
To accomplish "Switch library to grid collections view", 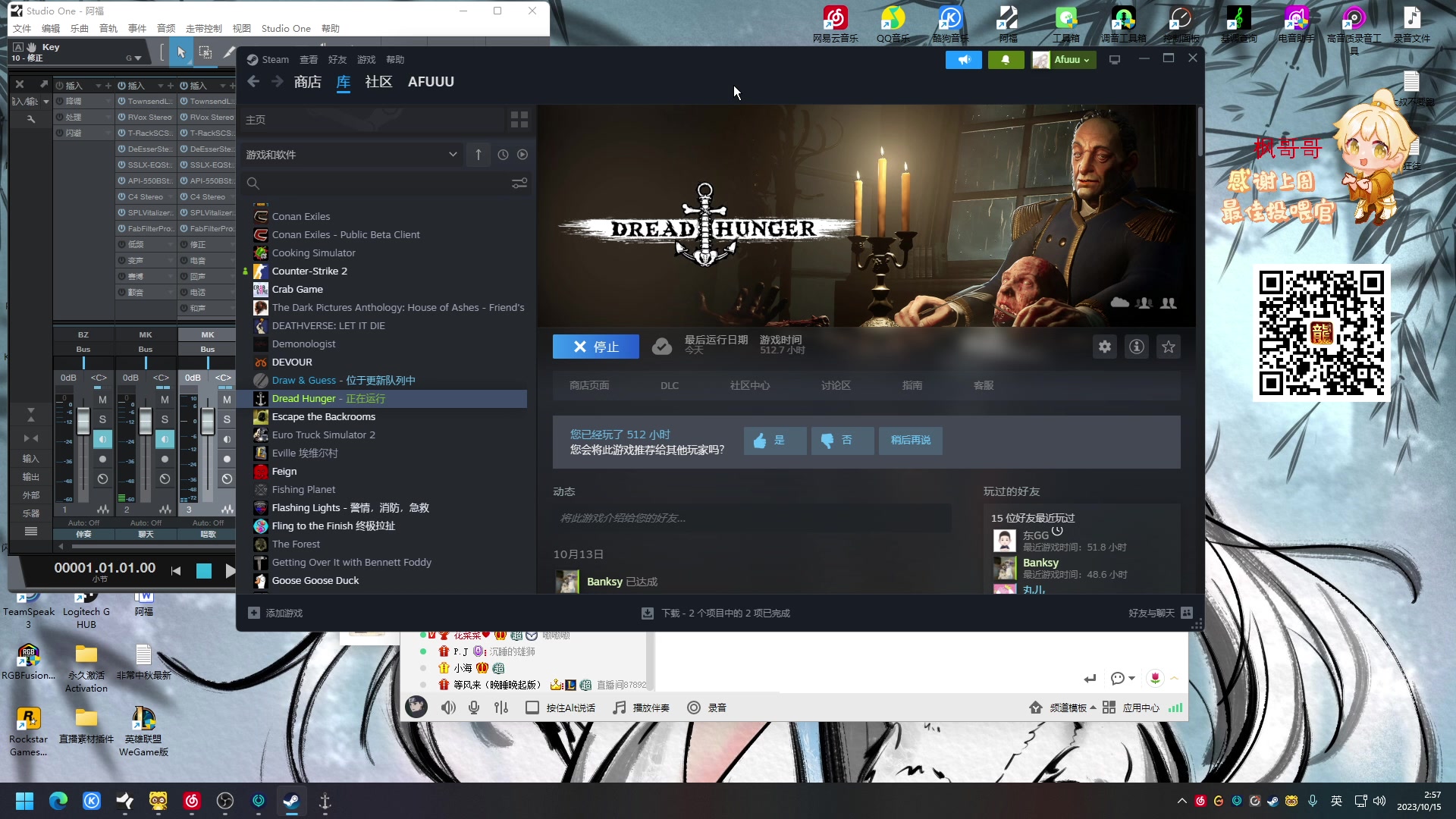I will tap(519, 120).
